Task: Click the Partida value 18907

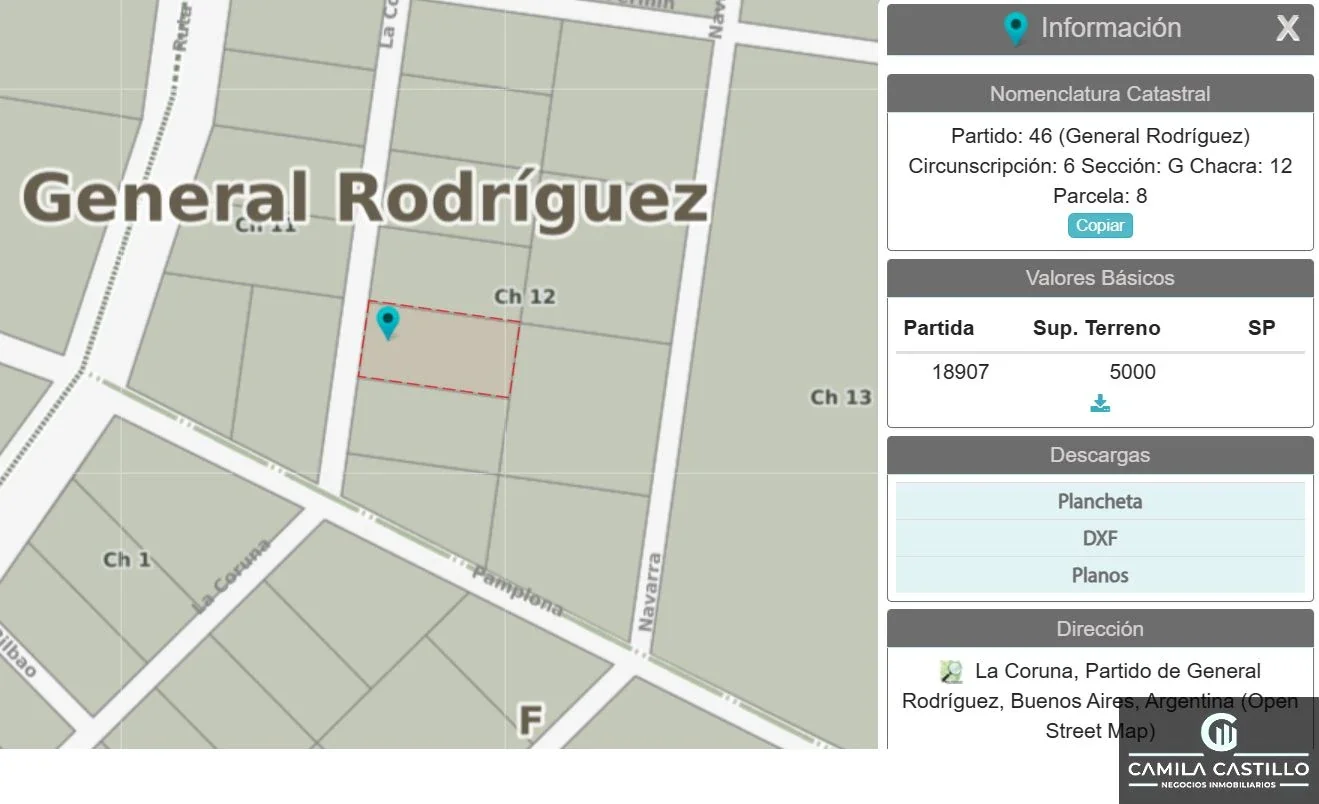Action: [960, 372]
